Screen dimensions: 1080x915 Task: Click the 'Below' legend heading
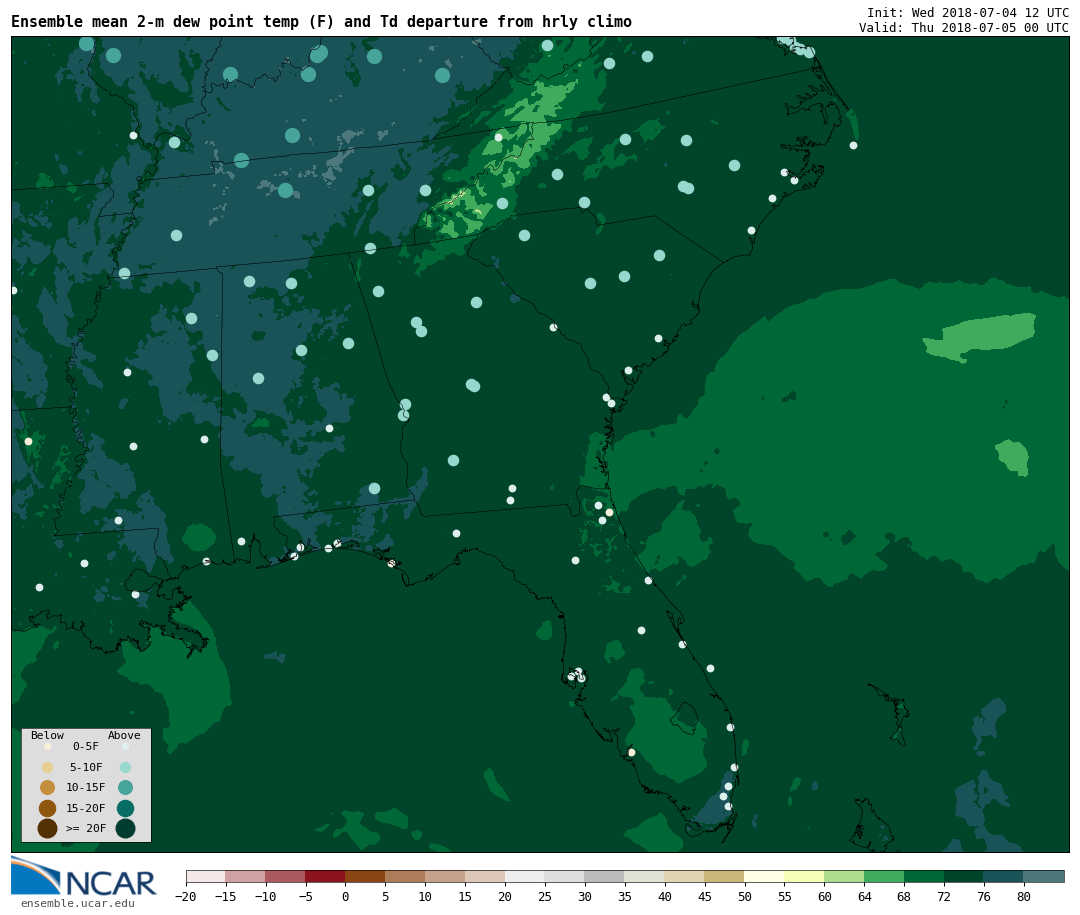[48, 735]
